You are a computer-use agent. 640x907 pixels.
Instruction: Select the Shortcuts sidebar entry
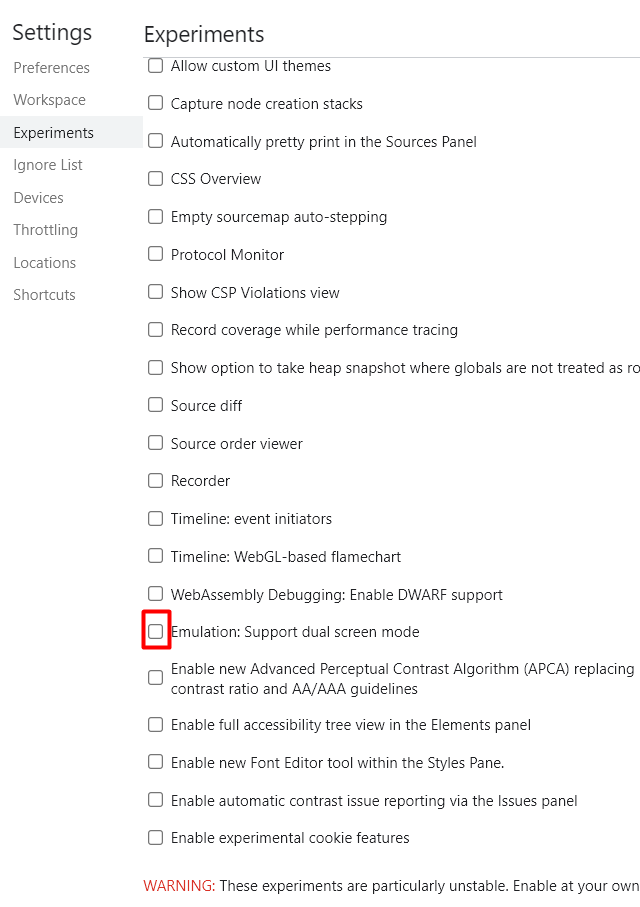tap(44, 294)
